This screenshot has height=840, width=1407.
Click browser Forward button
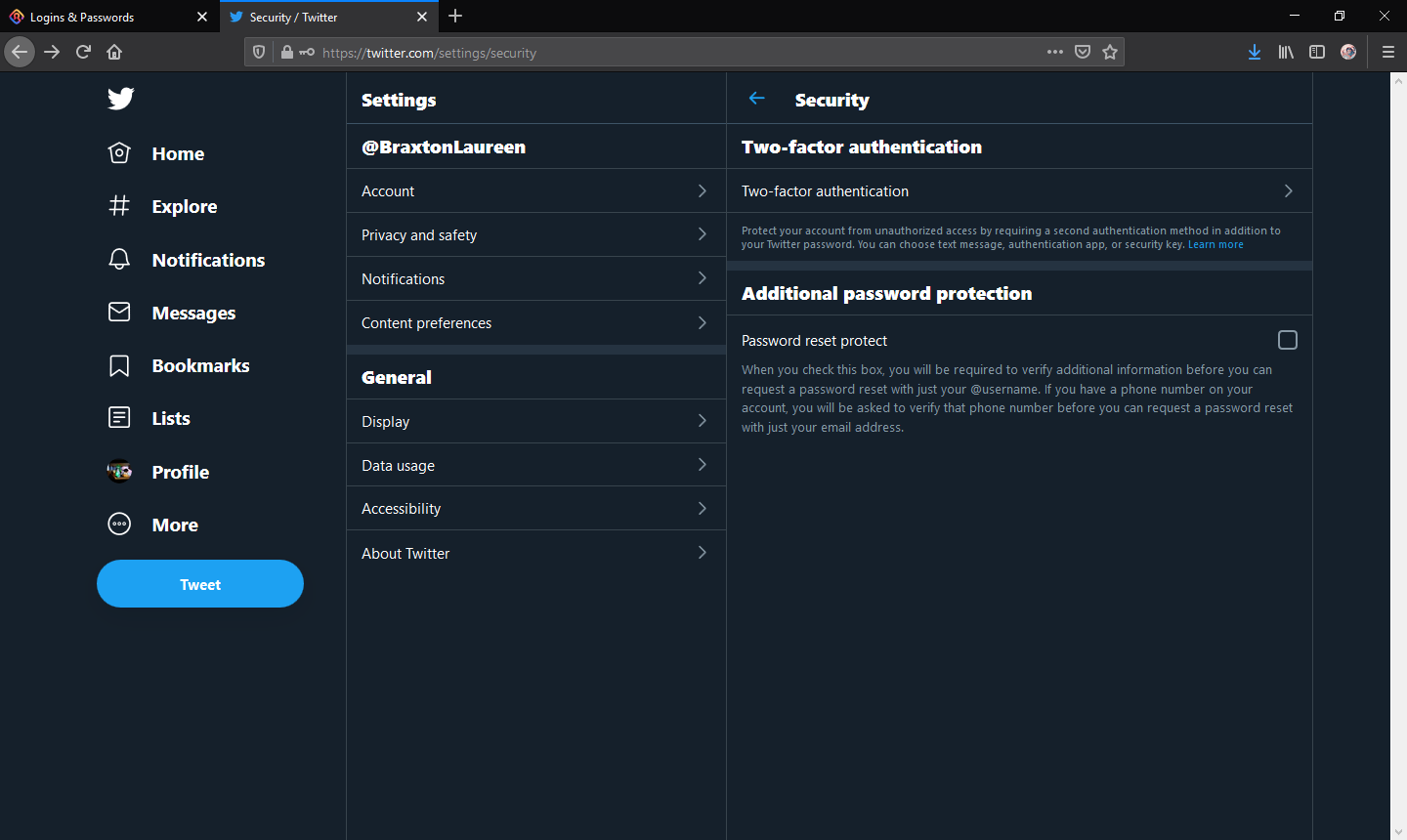click(52, 52)
